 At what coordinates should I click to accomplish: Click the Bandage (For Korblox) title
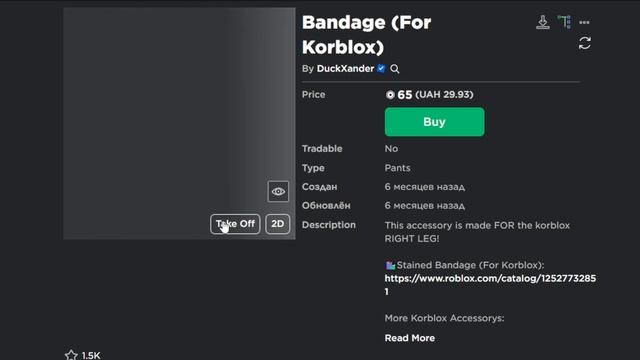(x=367, y=35)
